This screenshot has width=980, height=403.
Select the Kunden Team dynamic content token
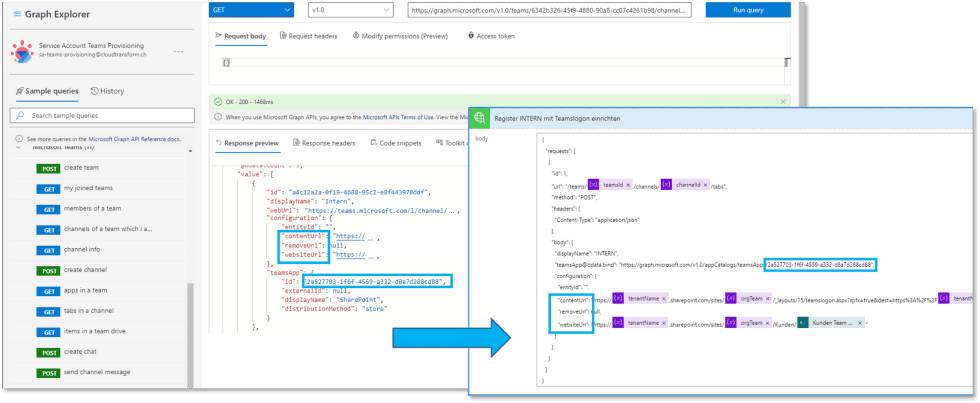pyautogui.click(x=831, y=323)
